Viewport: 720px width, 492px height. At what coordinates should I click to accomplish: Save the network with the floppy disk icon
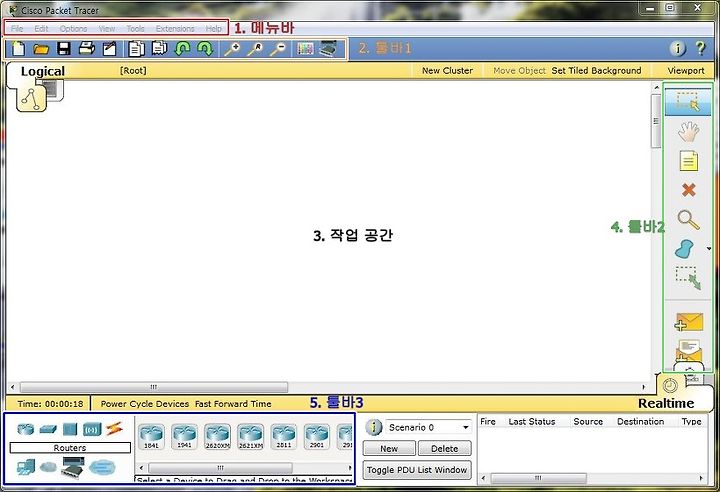[64, 48]
